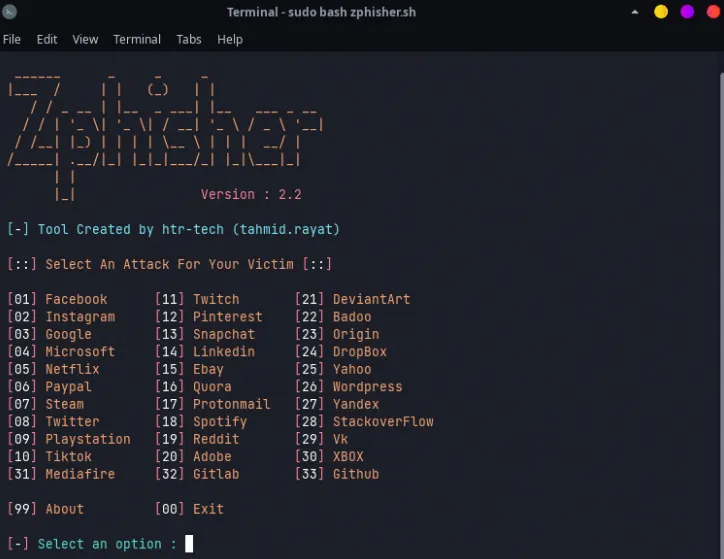Click the '[23] Origin' entry
This screenshot has width=724, height=559.
[337, 334]
